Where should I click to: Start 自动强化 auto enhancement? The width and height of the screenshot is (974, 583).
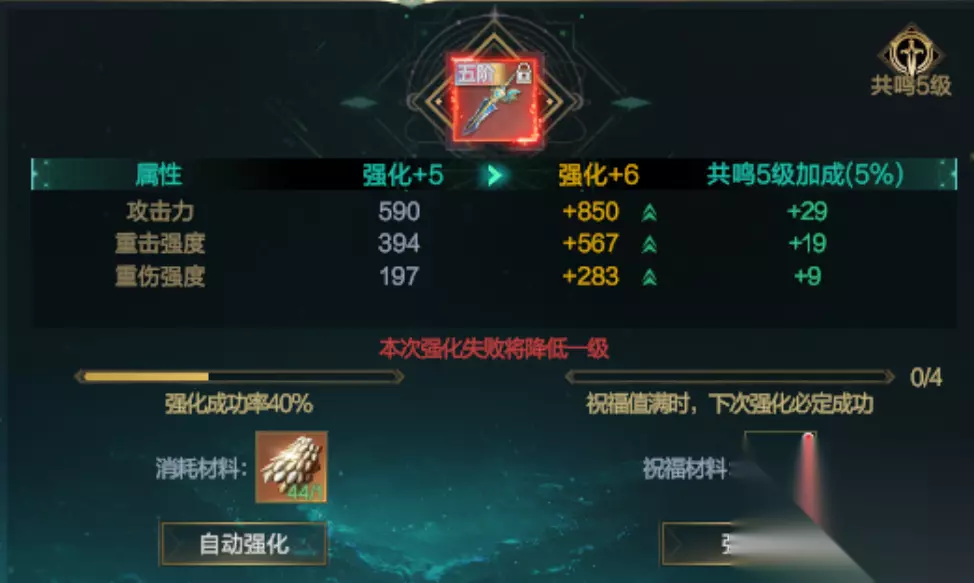244,544
